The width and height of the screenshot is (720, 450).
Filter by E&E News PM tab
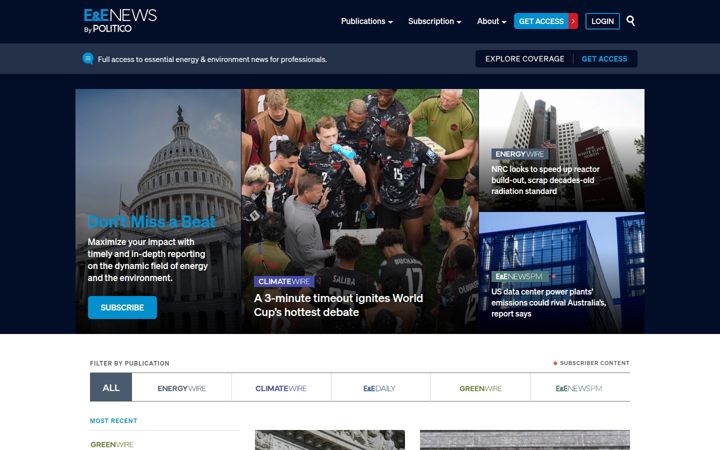(x=579, y=388)
